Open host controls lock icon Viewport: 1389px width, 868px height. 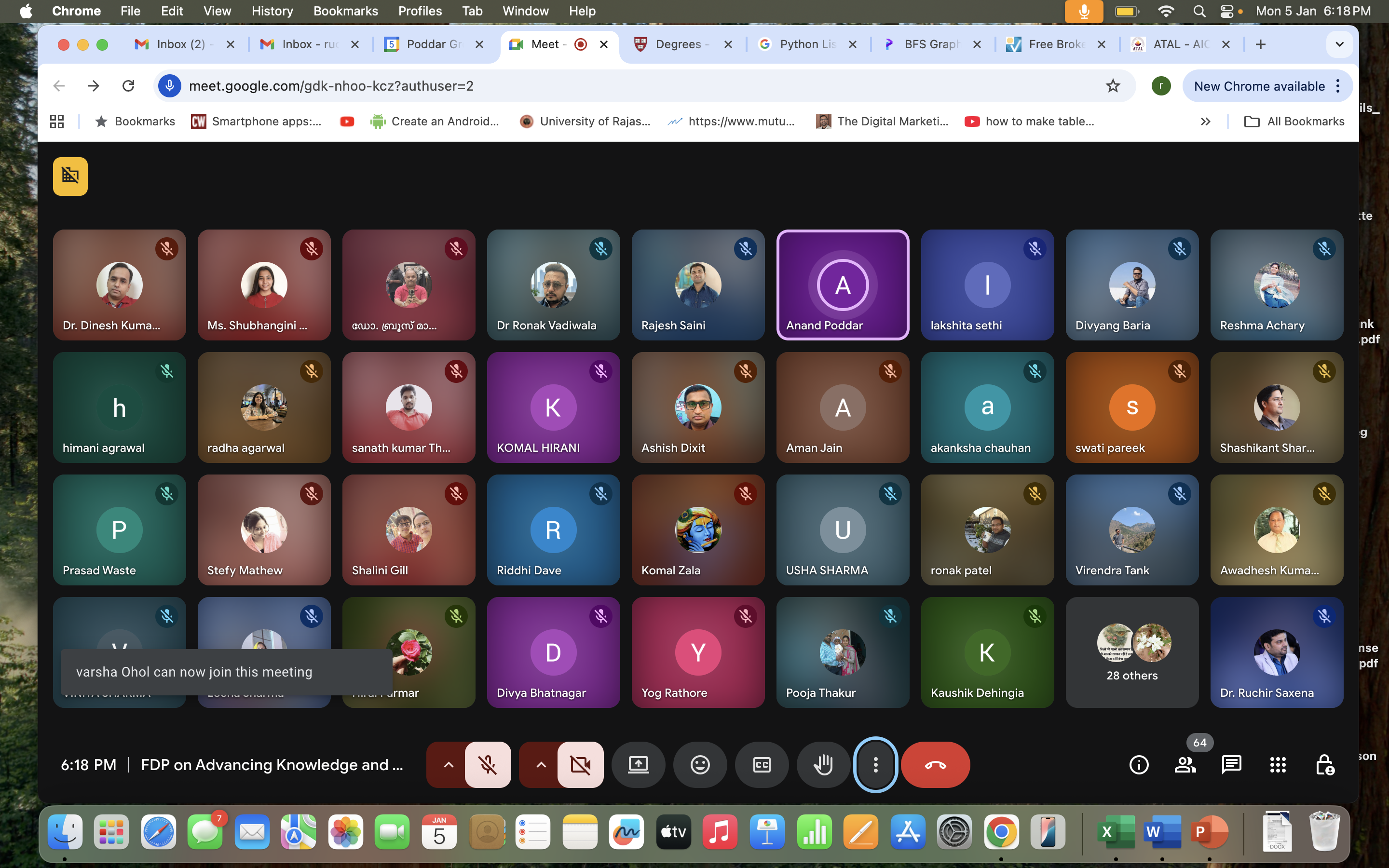coord(1324,765)
